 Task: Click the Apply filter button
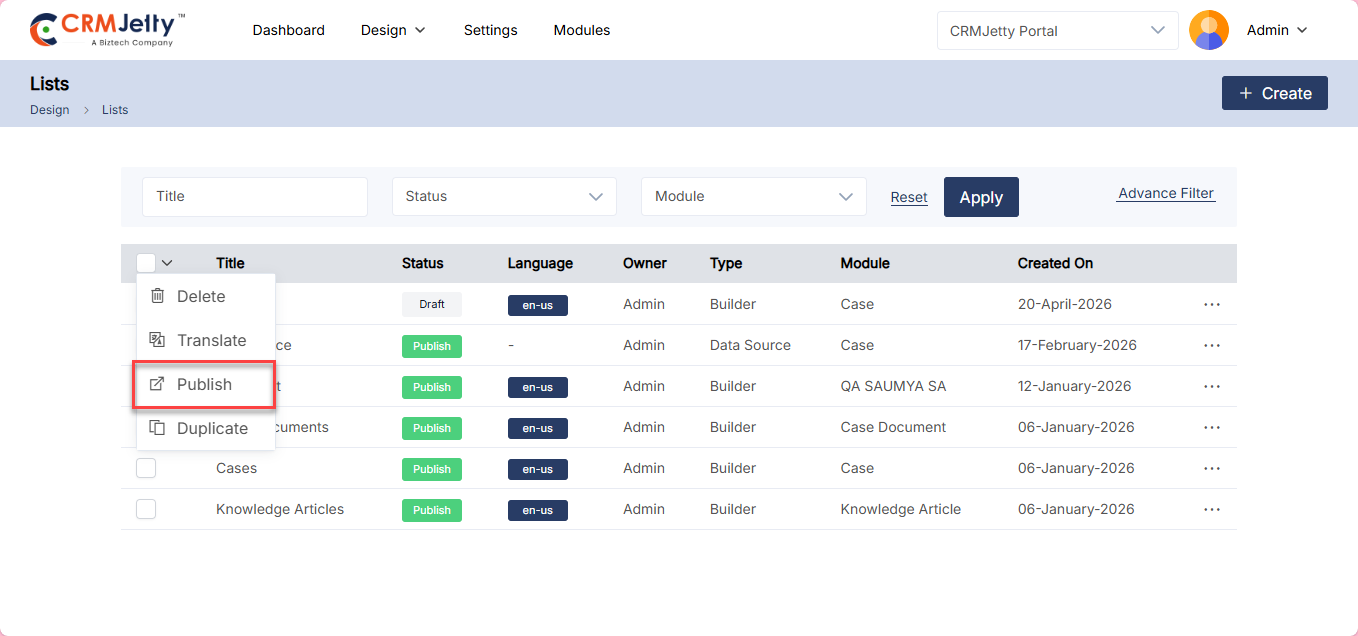(980, 197)
